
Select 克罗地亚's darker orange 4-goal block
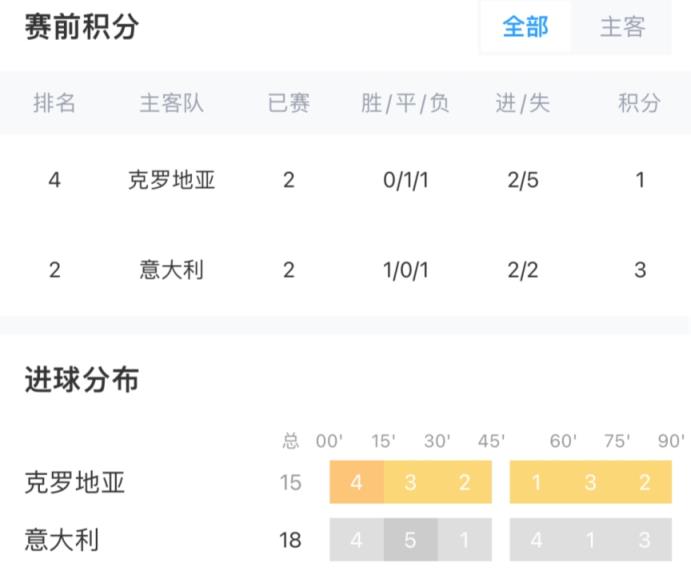coord(357,483)
